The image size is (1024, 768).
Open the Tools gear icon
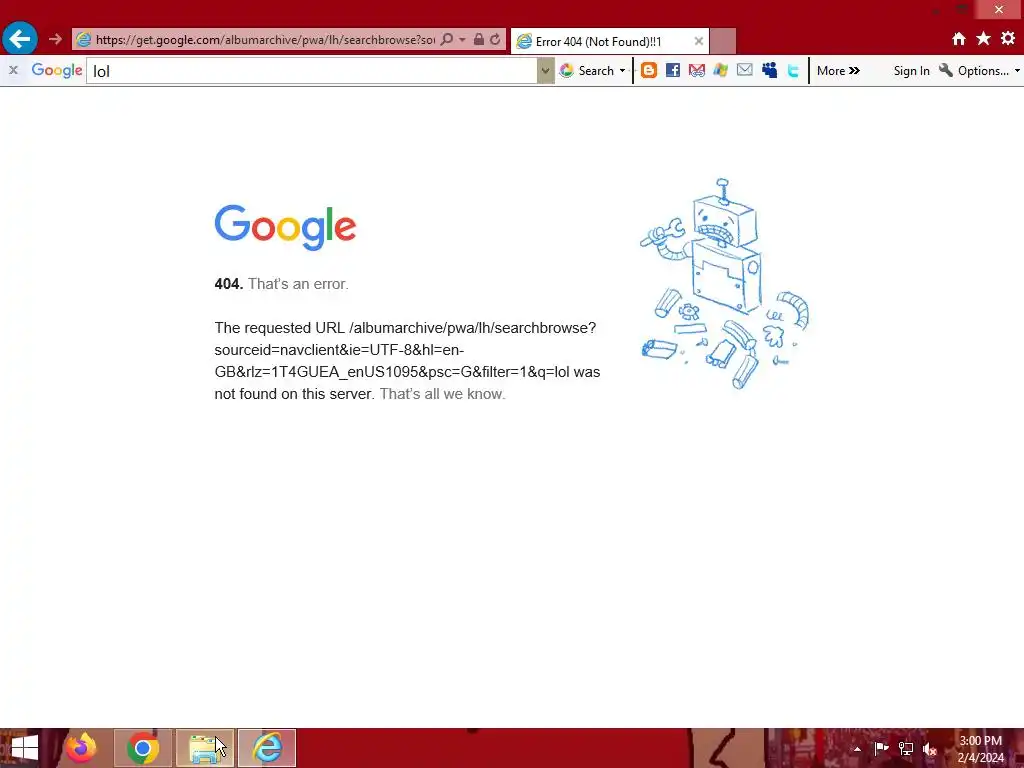coord(1008,39)
